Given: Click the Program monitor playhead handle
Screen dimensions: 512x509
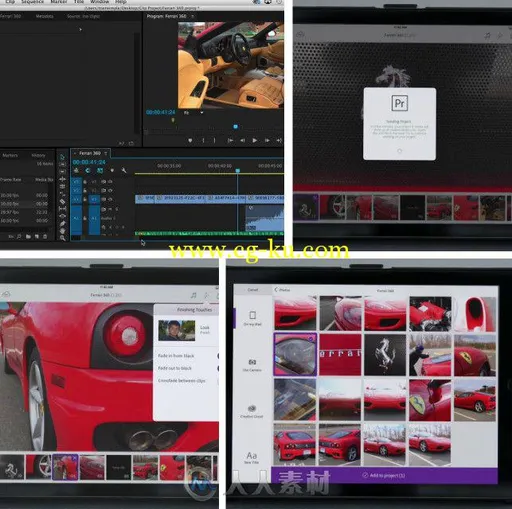Looking at the screenshot, I should pyautogui.click(x=235, y=127).
